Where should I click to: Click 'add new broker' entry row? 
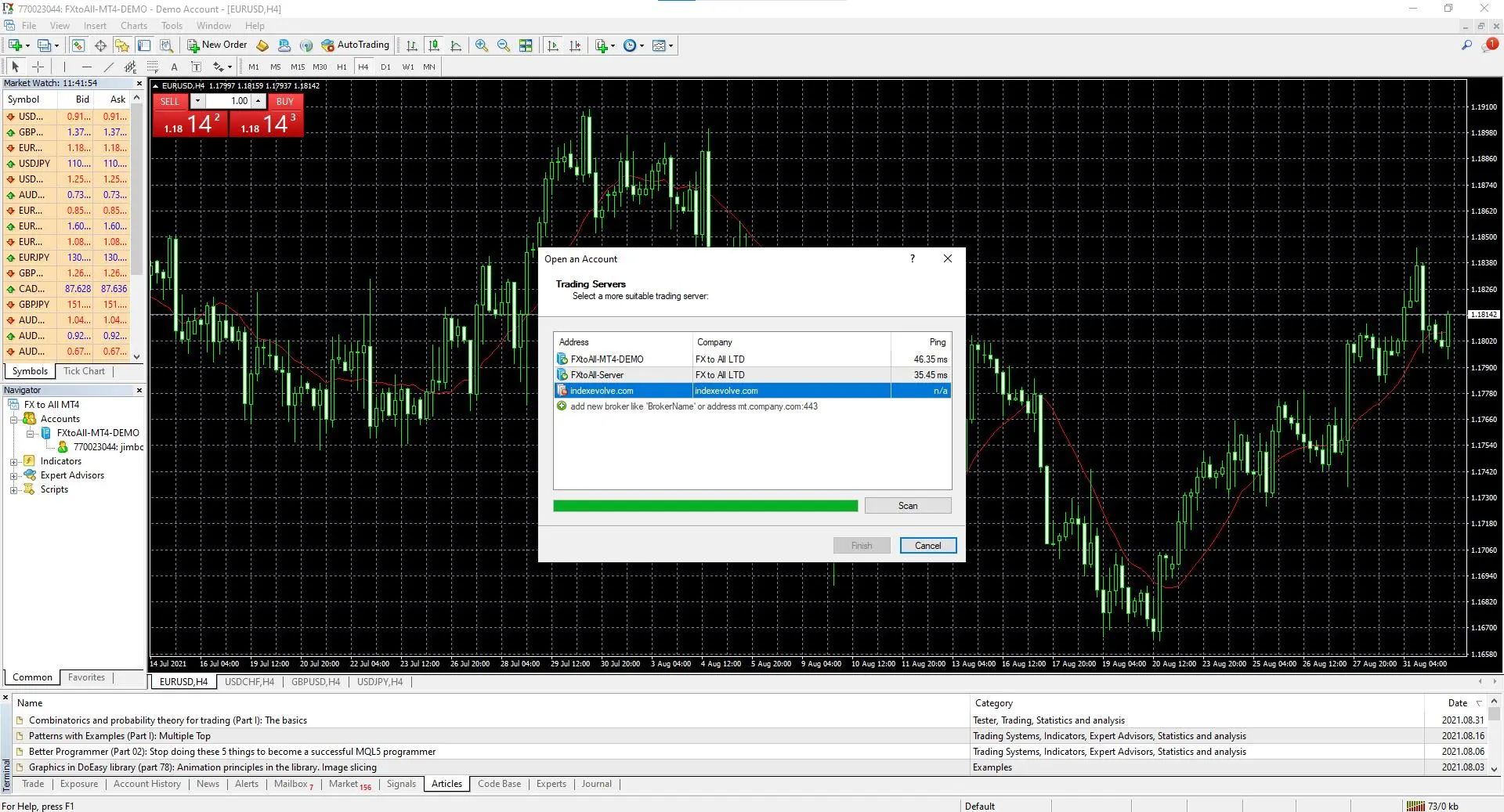coord(753,406)
